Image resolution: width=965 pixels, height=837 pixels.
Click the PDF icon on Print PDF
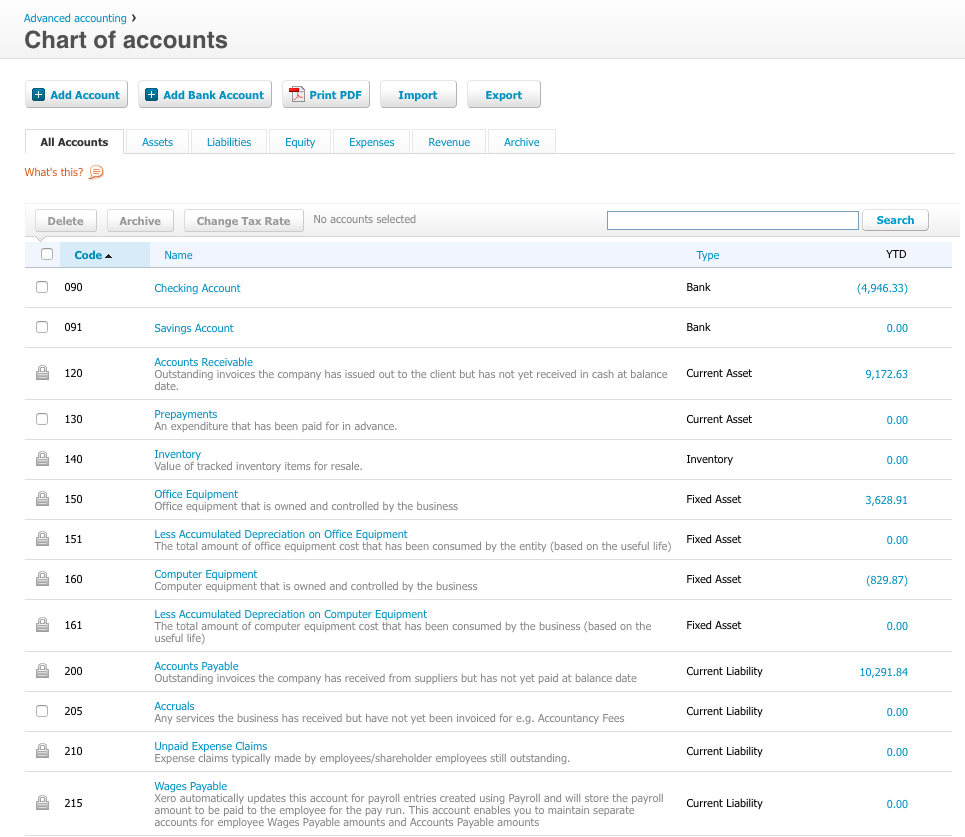point(296,95)
